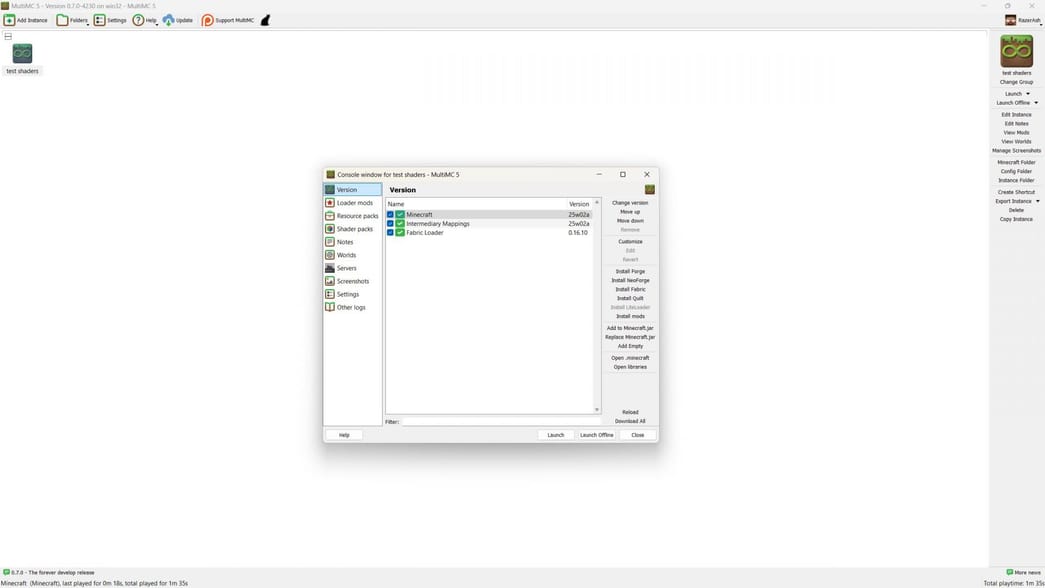Image resolution: width=1045 pixels, height=588 pixels.
Task: Open the Servers section
Action: (x=345, y=267)
